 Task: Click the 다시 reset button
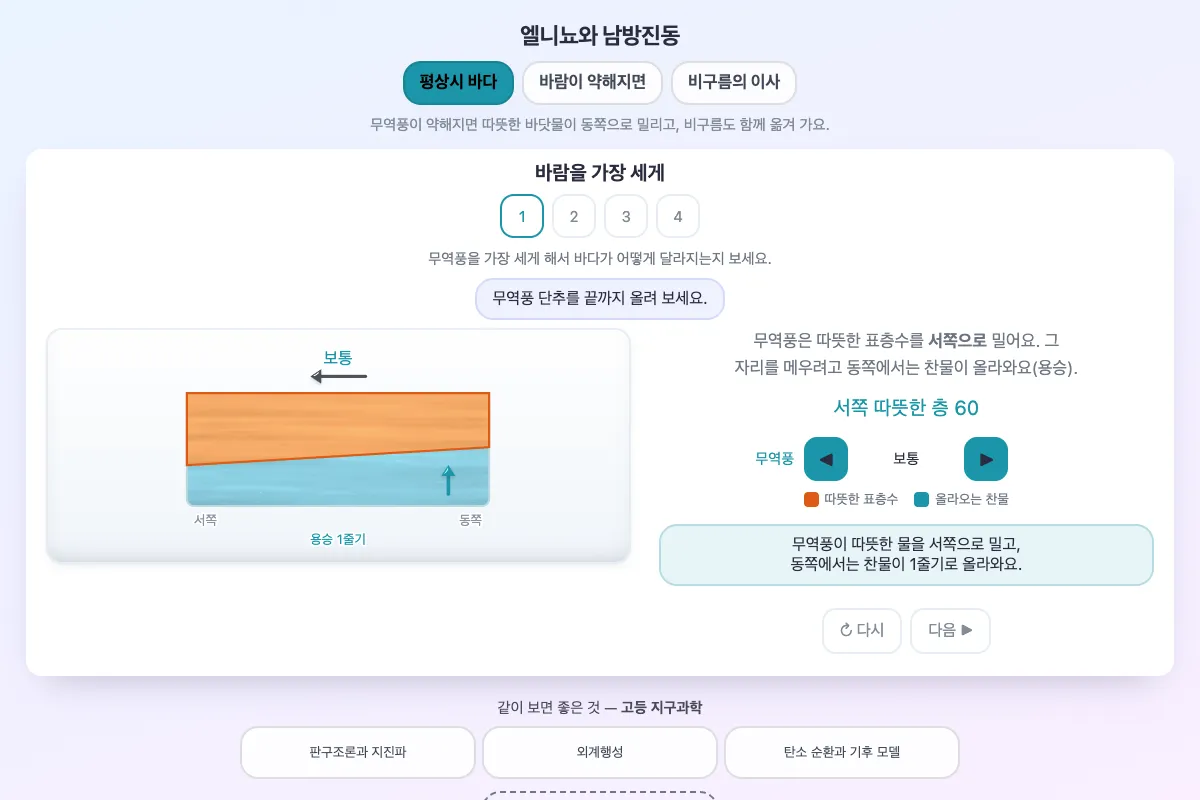pyautogui.click(x=862, y=631)
